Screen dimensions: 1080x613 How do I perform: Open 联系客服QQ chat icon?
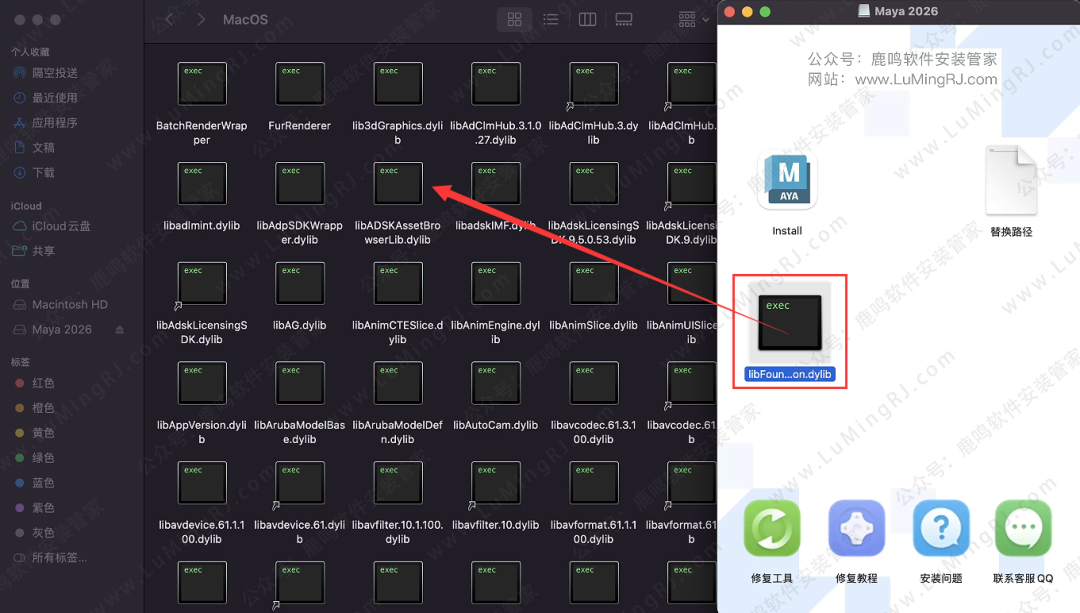pyautogui.click(x=1023, y=528)
